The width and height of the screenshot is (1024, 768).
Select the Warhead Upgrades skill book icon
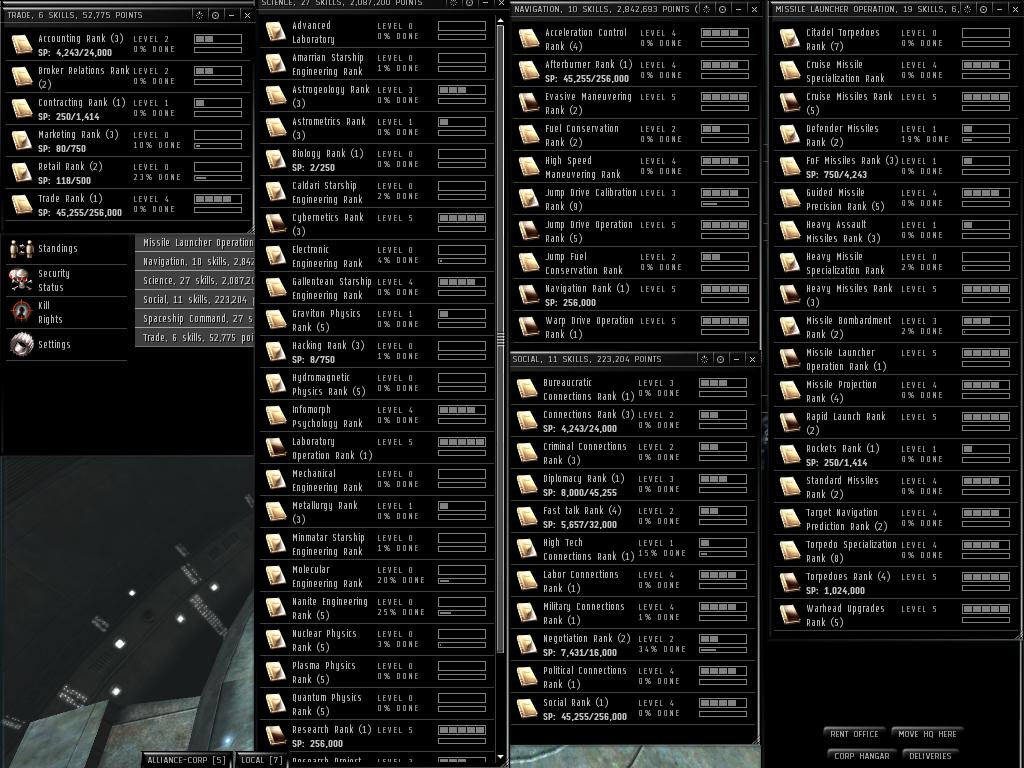tap(790, 615)
